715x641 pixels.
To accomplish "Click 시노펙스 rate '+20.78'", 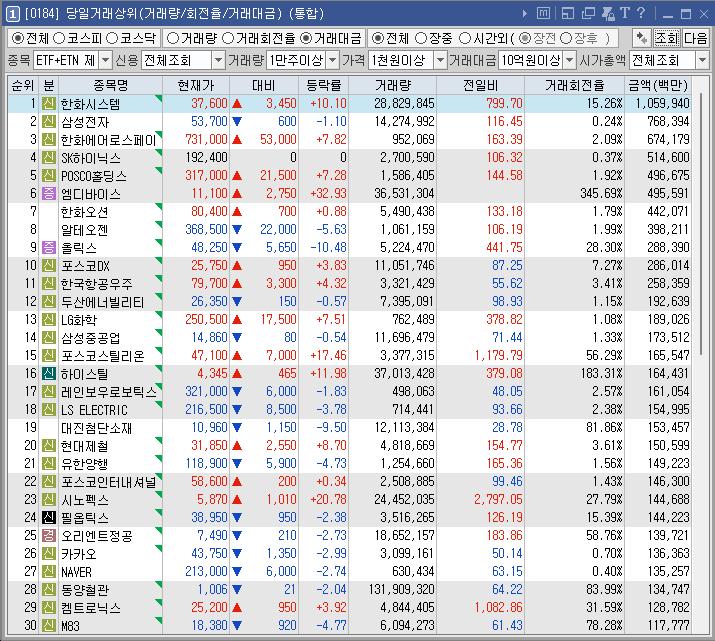I will point(328,499).
